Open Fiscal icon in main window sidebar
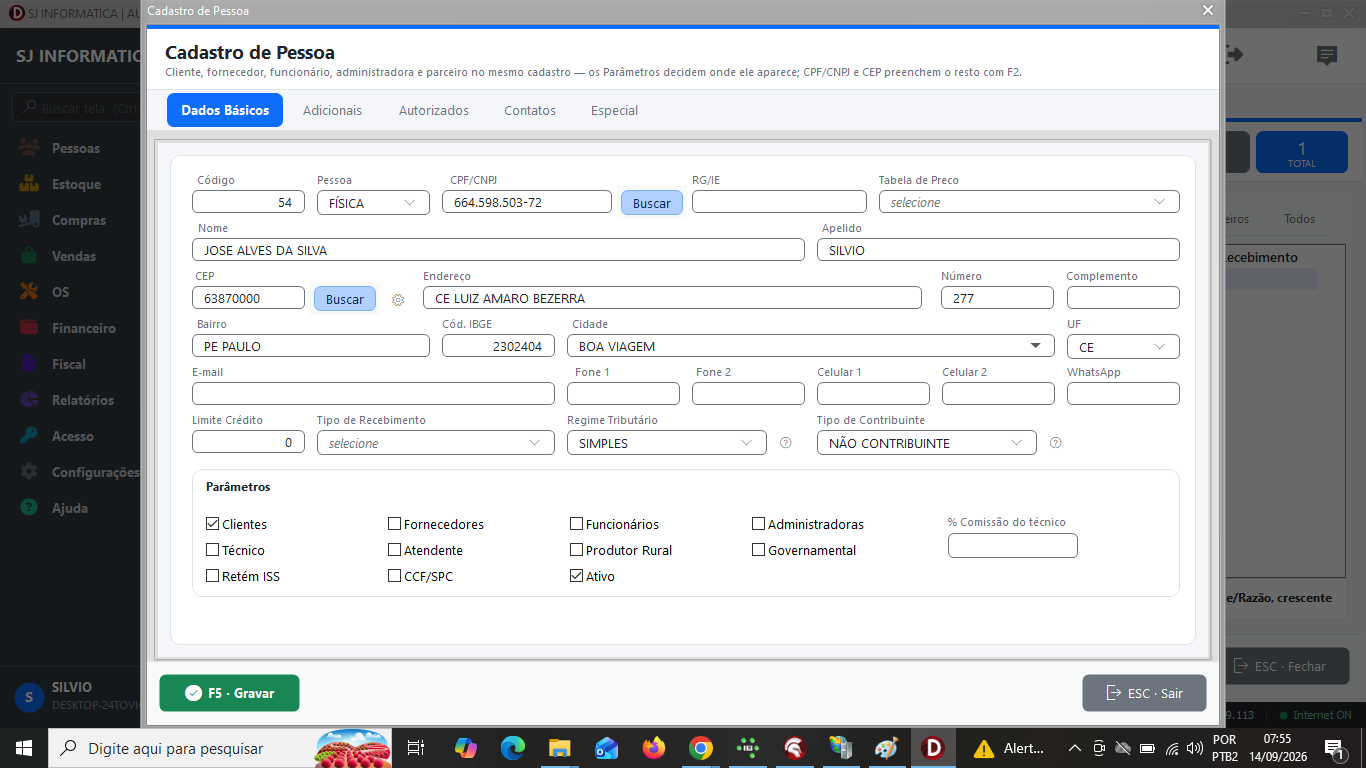This screenshot has width=1366, height=768. click(30, 364)
